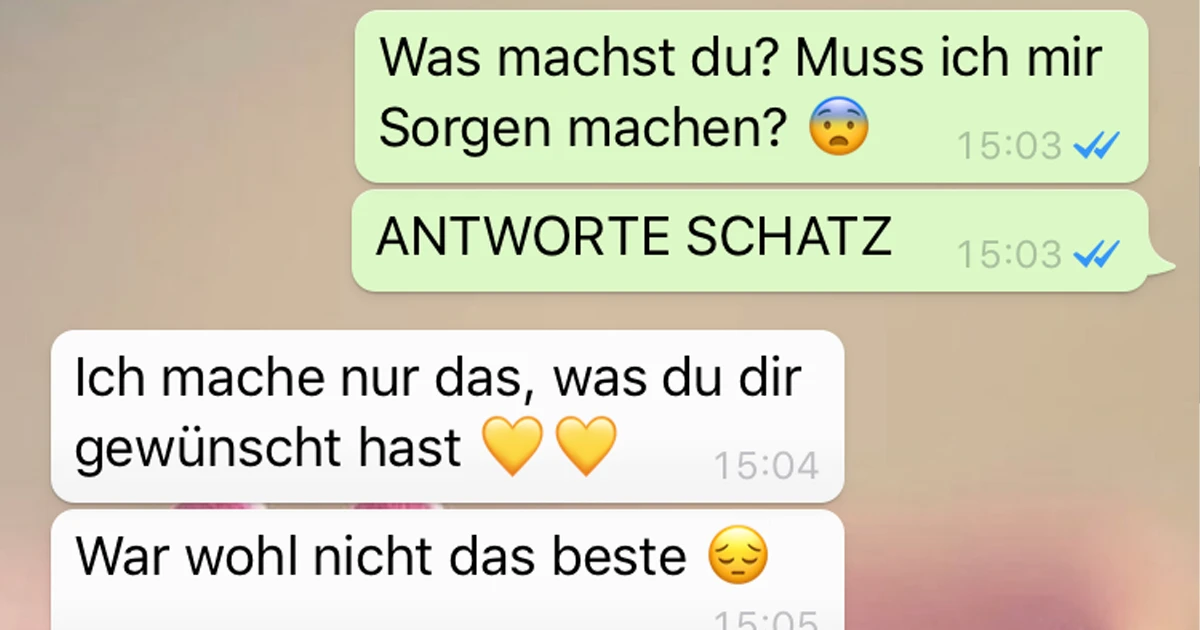The image size is (1200, 630).
Task: Select the 'War wohl nicht das beste' bubble
Action: [x=448, y=570]
